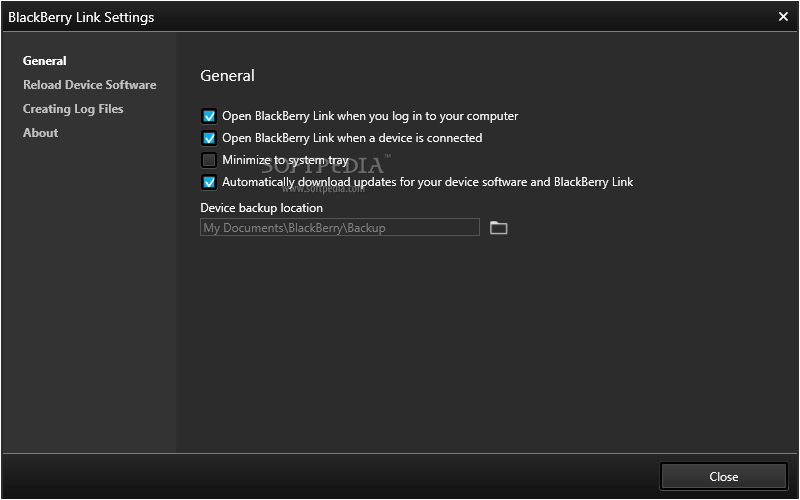Open the About section

[40, 133]
